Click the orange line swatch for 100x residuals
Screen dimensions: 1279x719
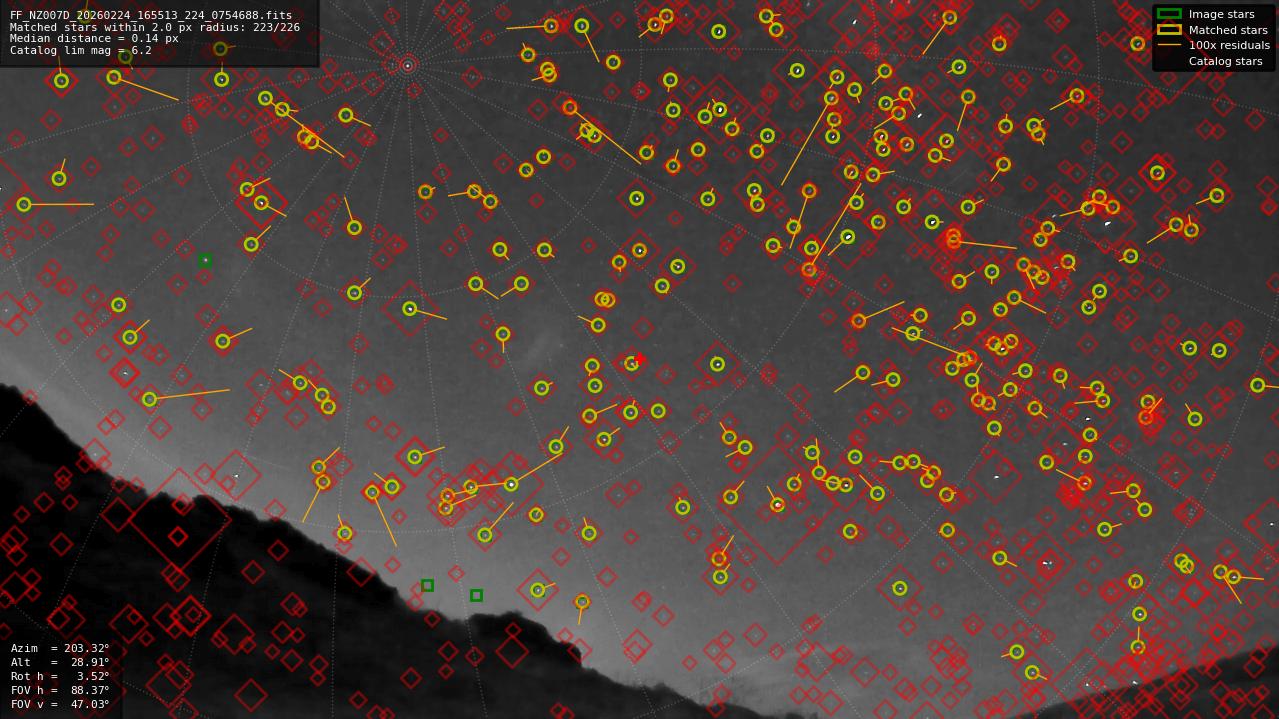(x=1169, y=45)
